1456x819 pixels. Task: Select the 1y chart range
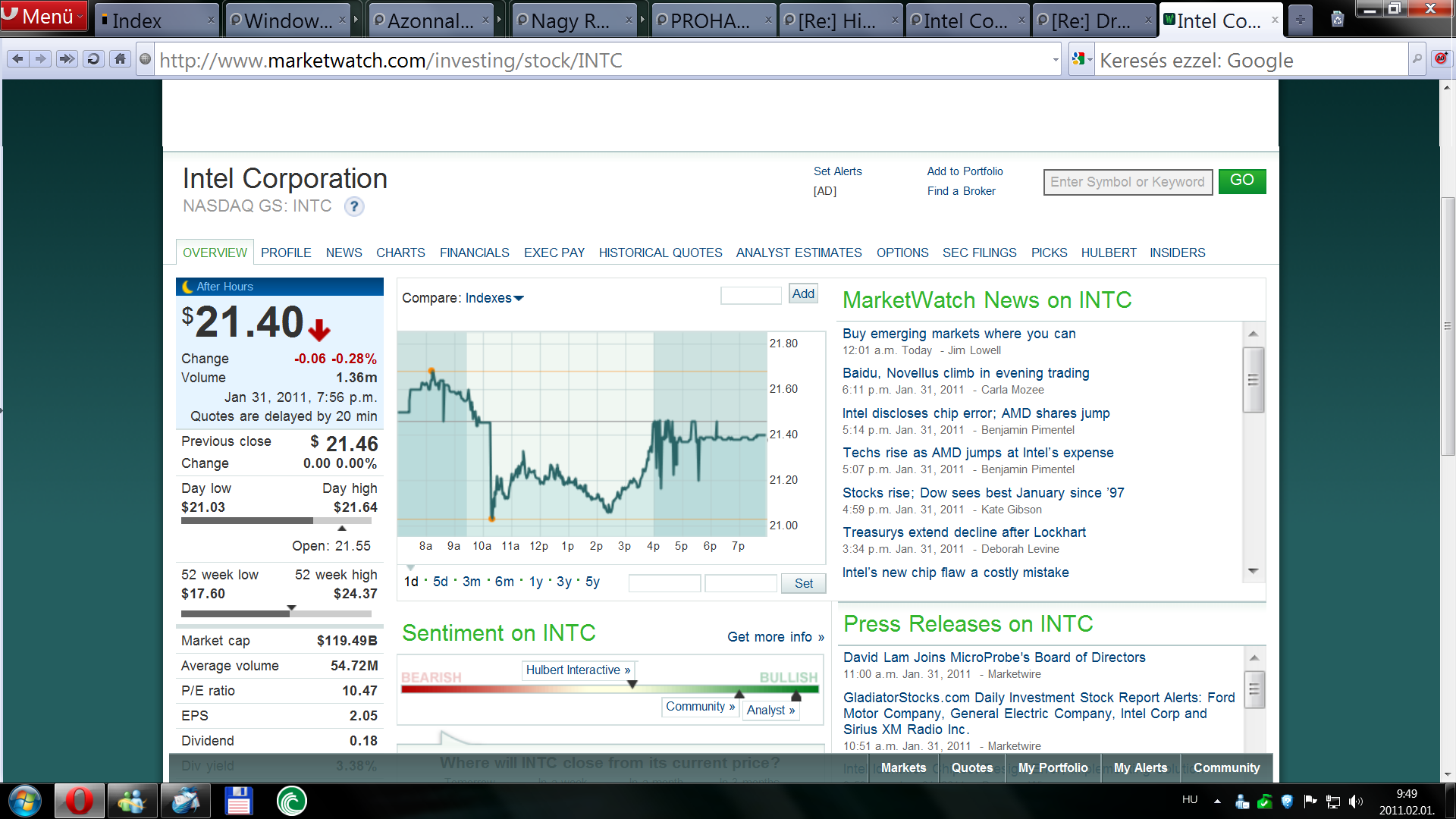pos(535,582)
